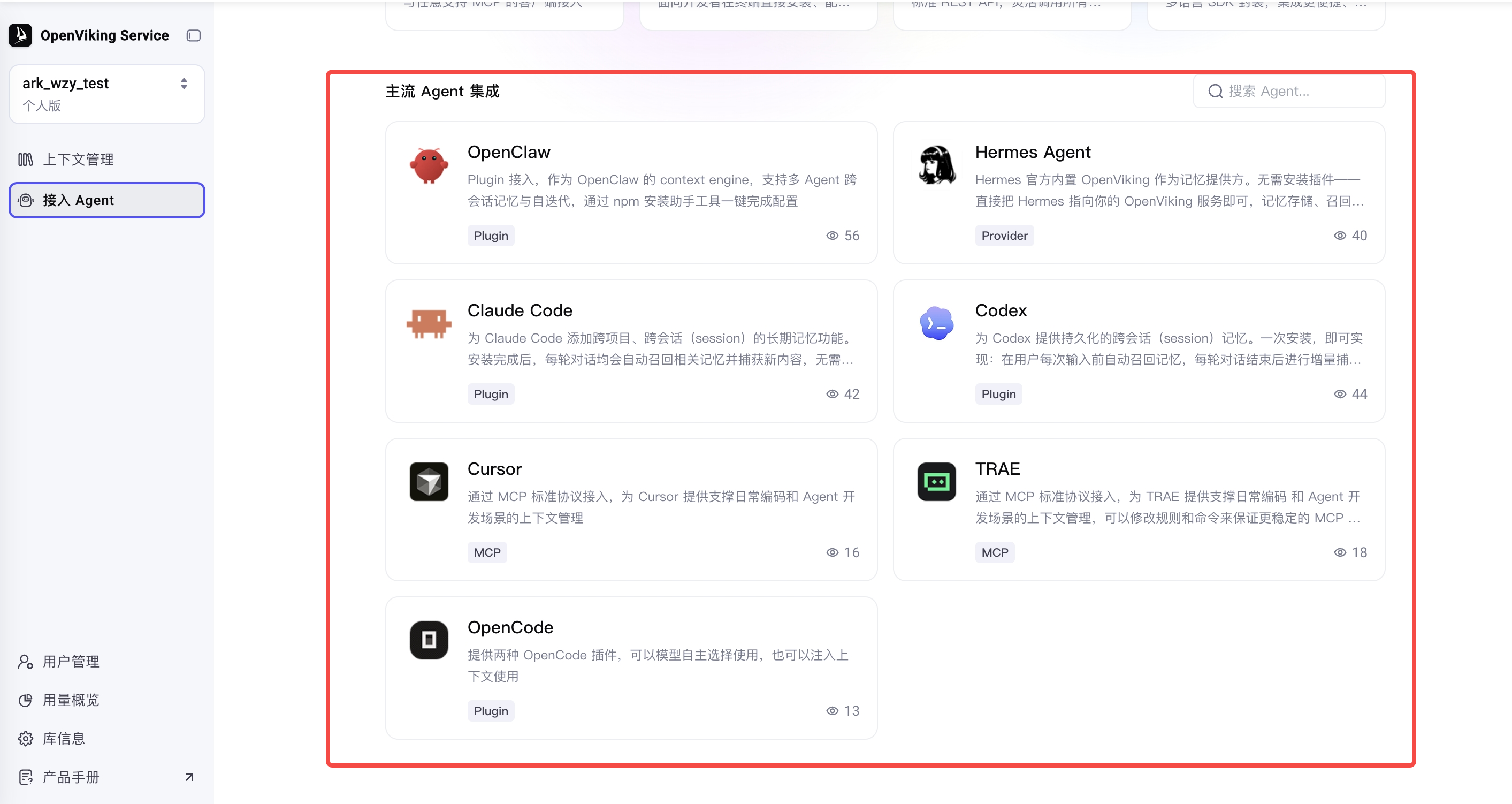The image size is (1512, 804).
Task: Open the Hermes Agent card title
Action: [x=1033, y=152]
